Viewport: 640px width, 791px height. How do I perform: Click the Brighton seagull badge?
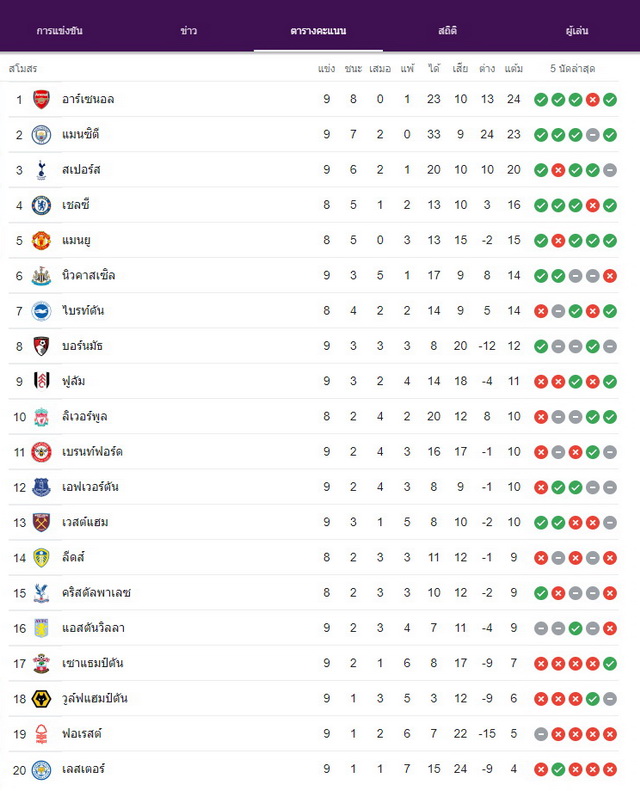(41, 311)
